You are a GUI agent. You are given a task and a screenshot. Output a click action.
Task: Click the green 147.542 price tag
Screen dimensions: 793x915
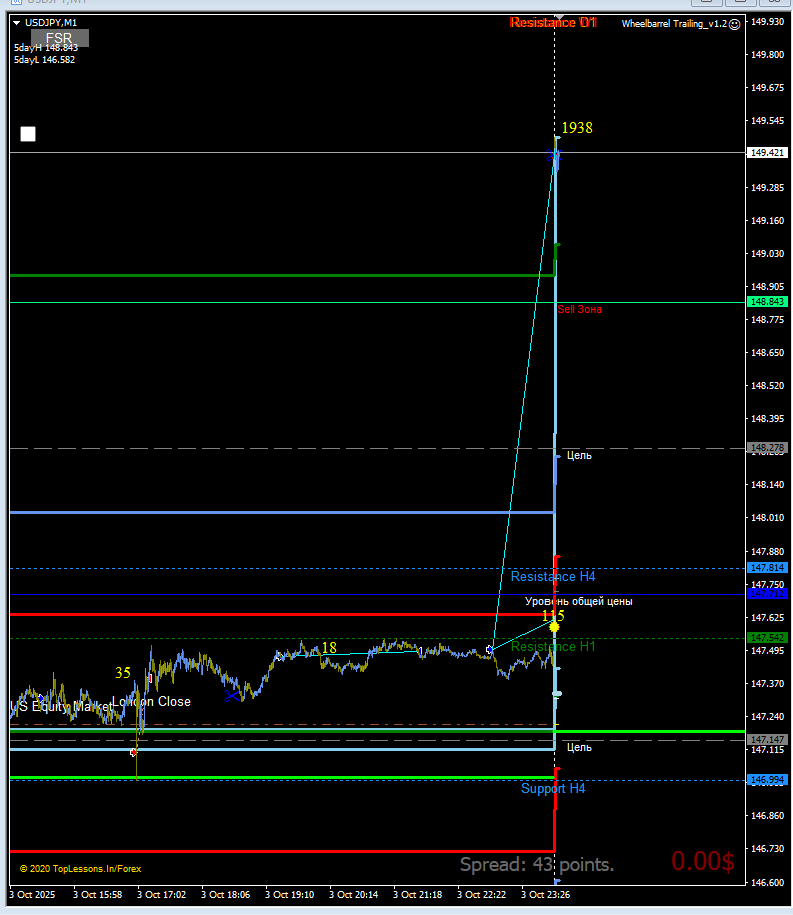pos(767,638)
